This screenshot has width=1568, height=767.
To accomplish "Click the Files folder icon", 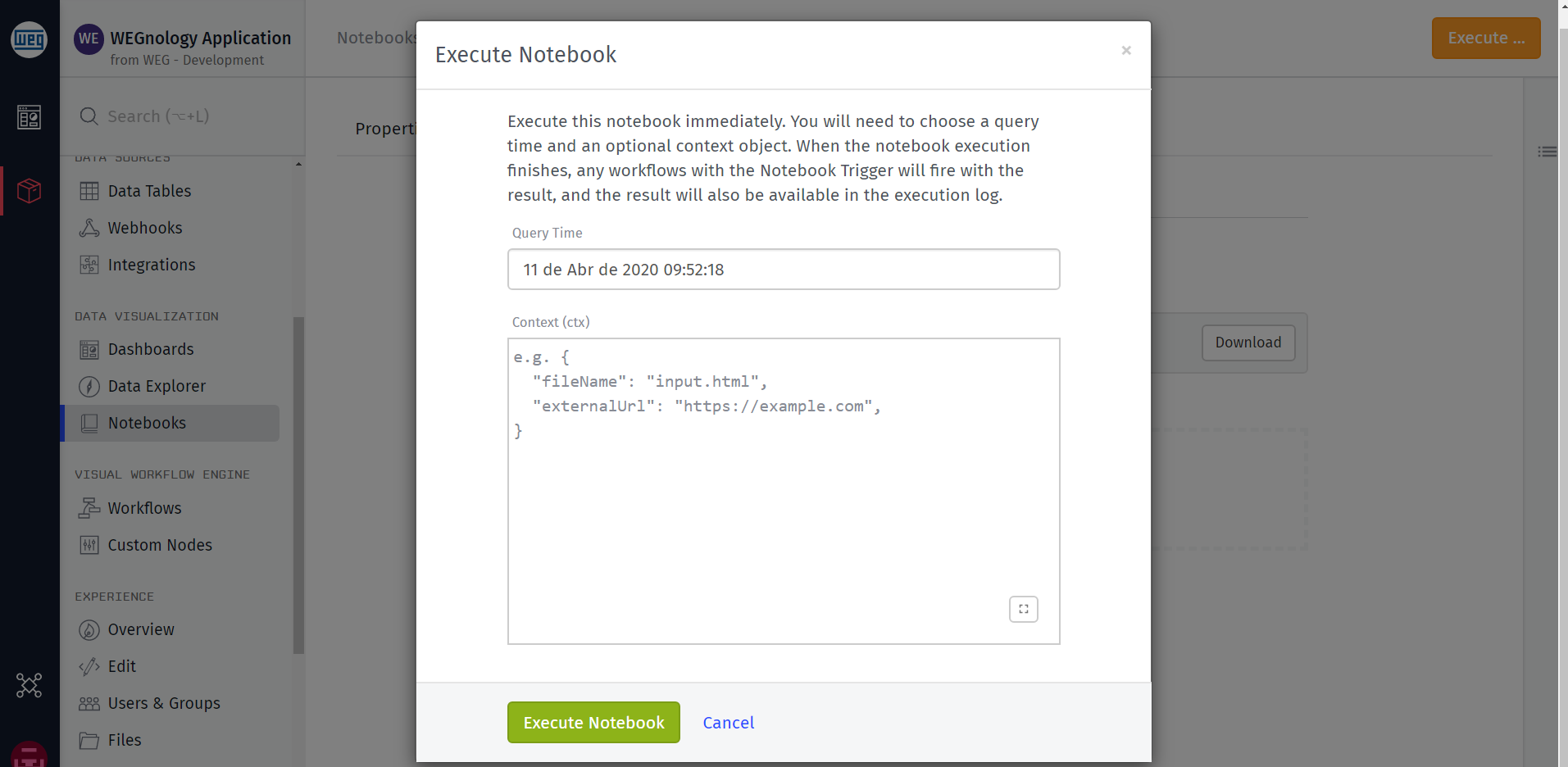I will tap(89, 740).
